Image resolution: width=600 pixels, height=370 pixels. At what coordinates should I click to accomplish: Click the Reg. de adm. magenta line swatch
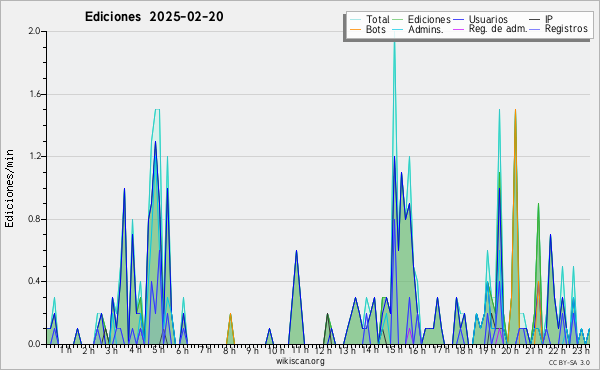point(458,29)
